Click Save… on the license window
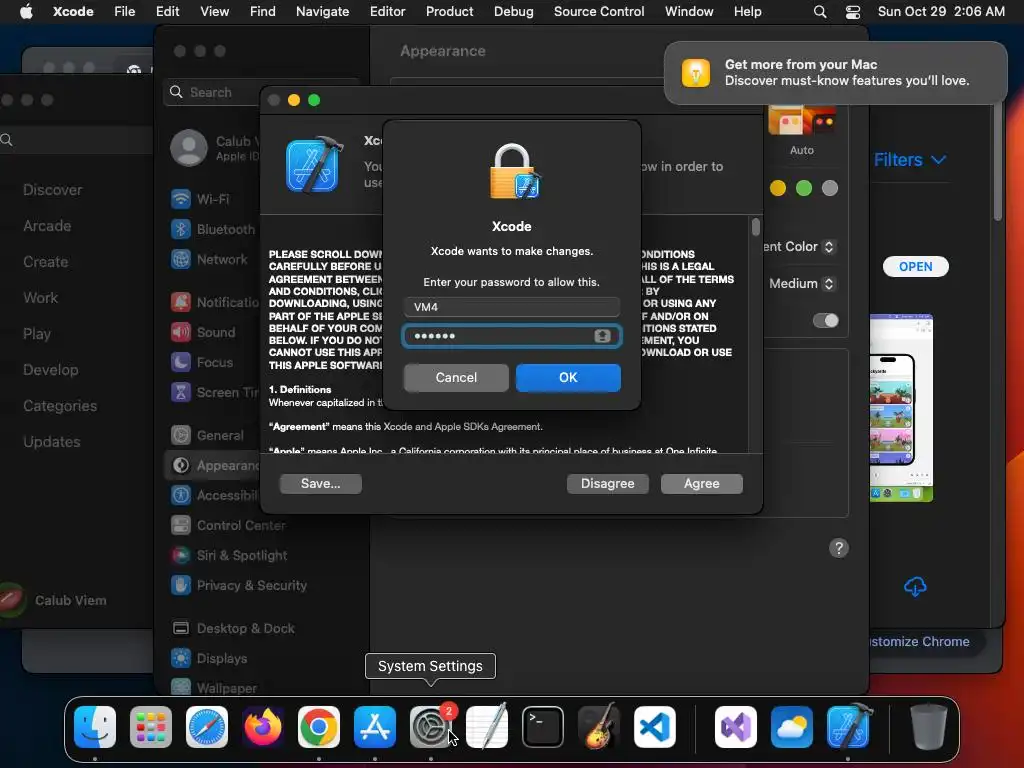The height and width of the screenshot is (768, 1024). point(321,484)
